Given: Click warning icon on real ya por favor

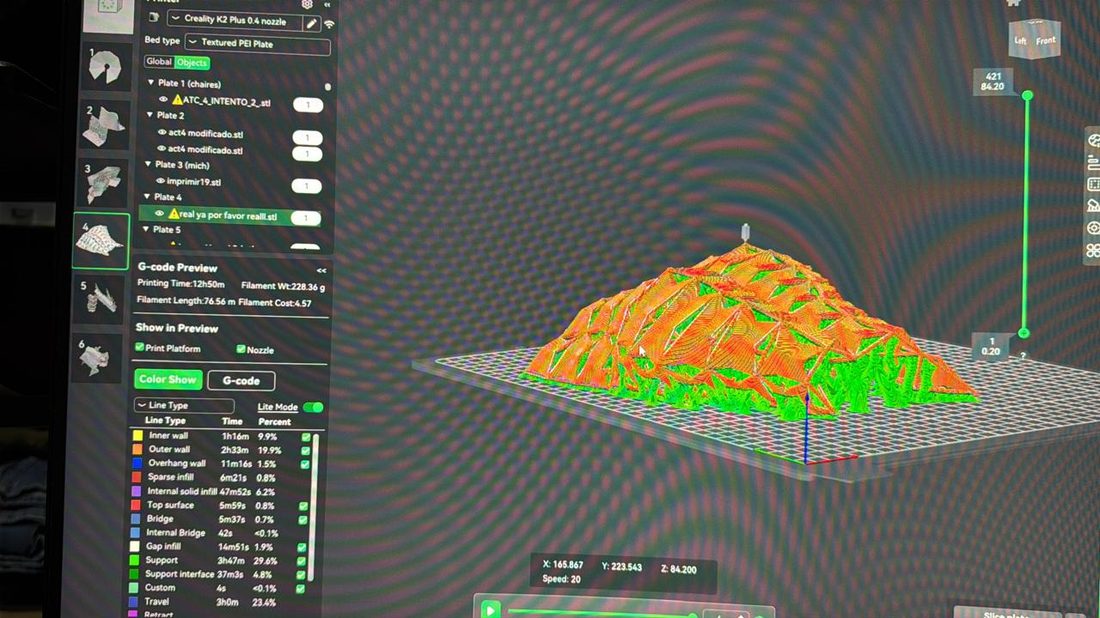Looking at the screenshot, I should coord(174,214).
